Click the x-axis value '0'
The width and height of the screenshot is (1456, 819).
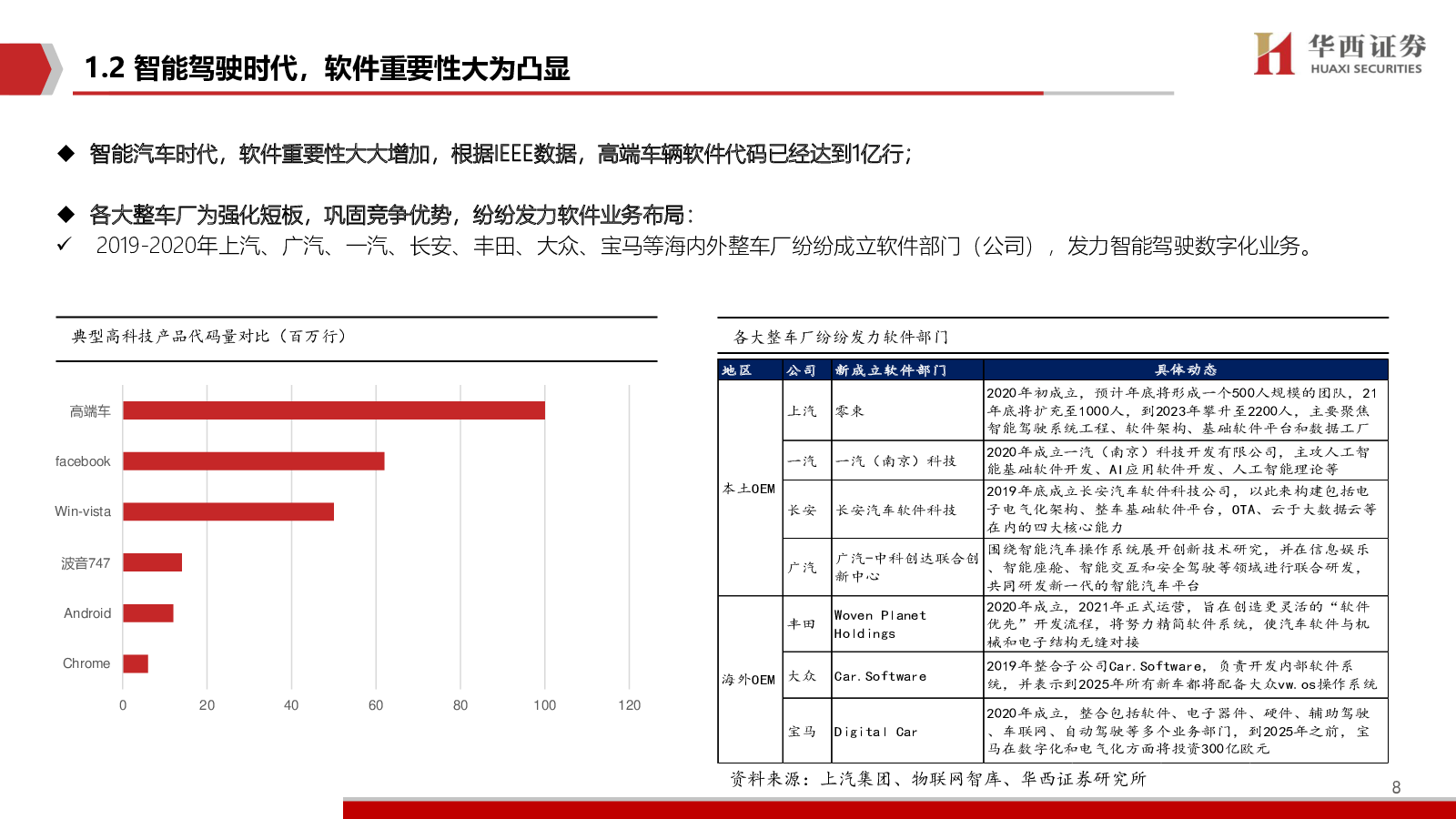[123, 705]
